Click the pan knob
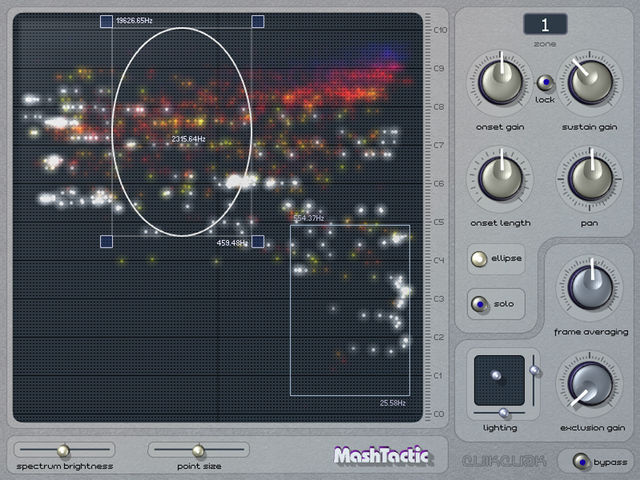Image resolution: width=640 pixels, height=480 pixels. [590, 178]
